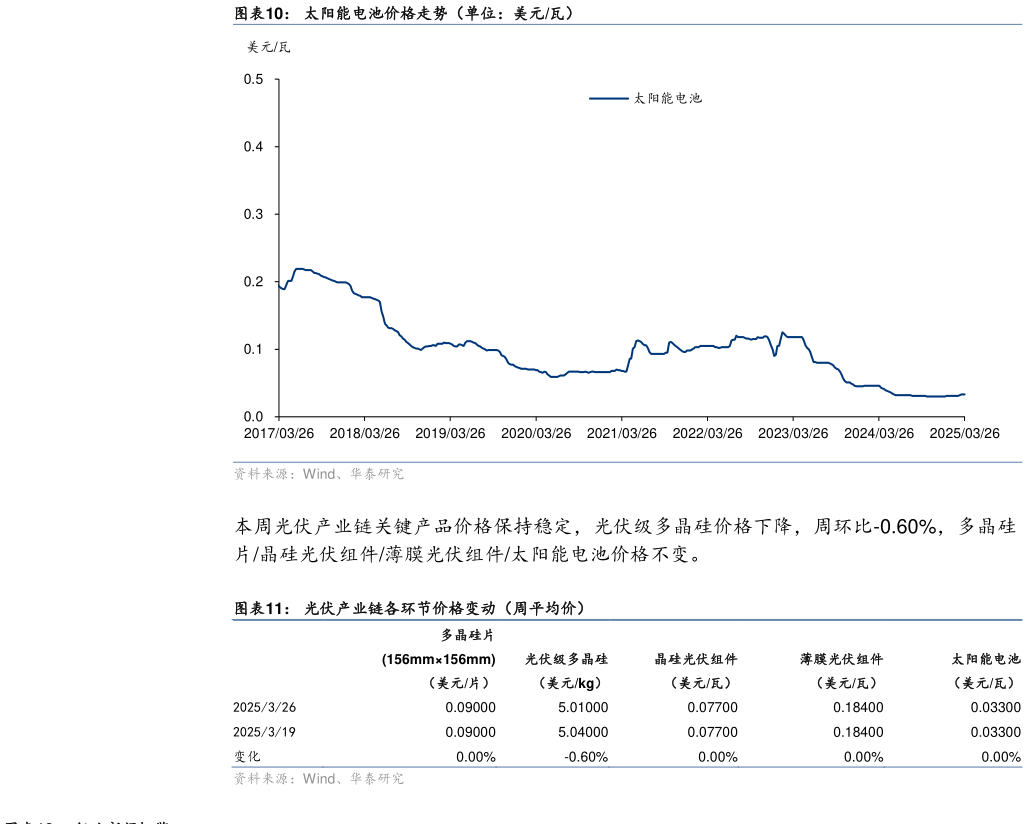Screen dimensions: 1028x829
Task: Select the 2021/03/26 date label
Action: pyautogui.click(x=622, y=433)
